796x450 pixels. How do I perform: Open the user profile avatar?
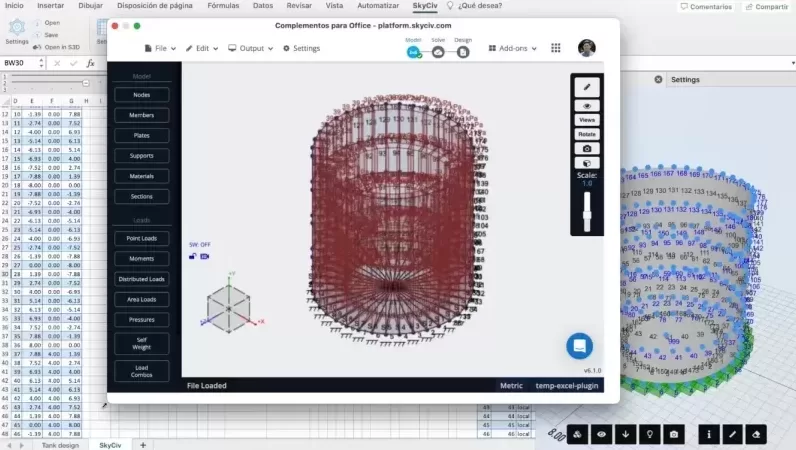pyautogui.click(x=587, y=48)
